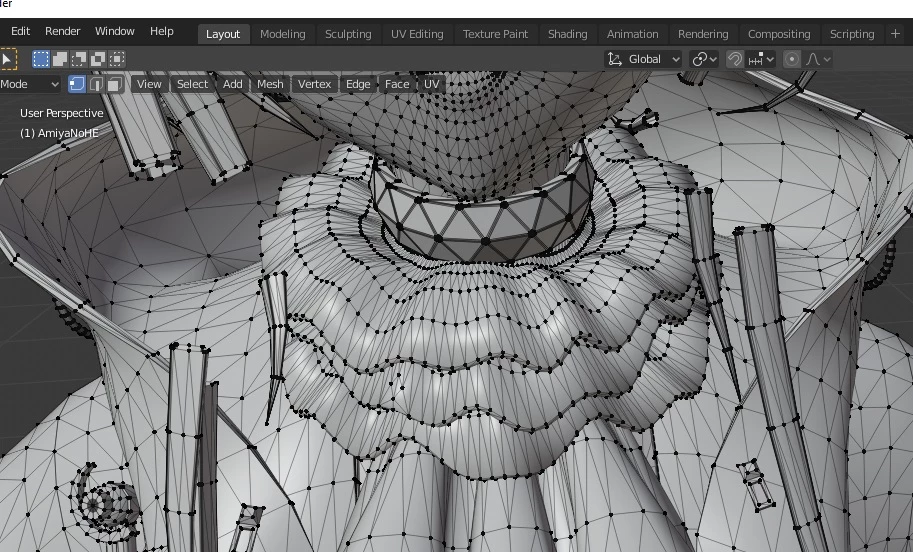Open the viewport Add menu

(x=232, y=84)
